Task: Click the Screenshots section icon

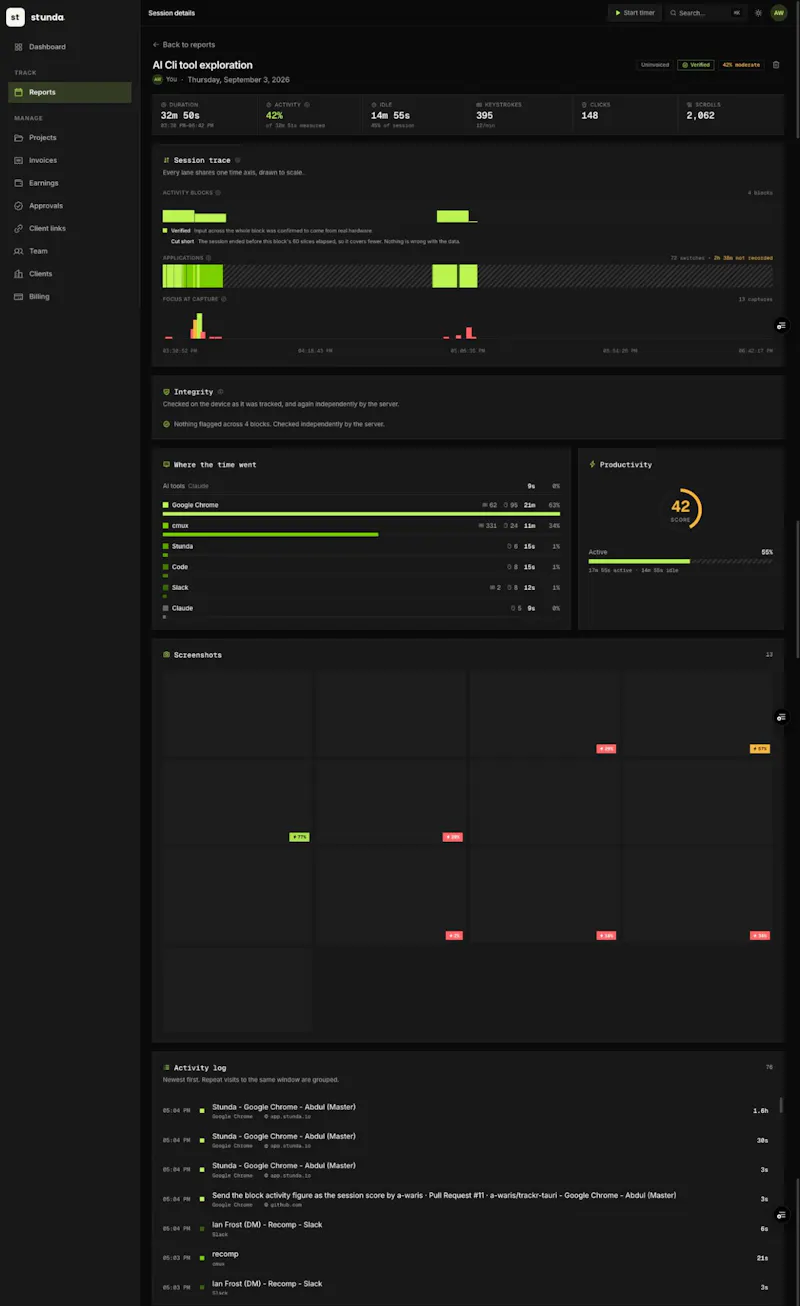Action: click(167, 655)
